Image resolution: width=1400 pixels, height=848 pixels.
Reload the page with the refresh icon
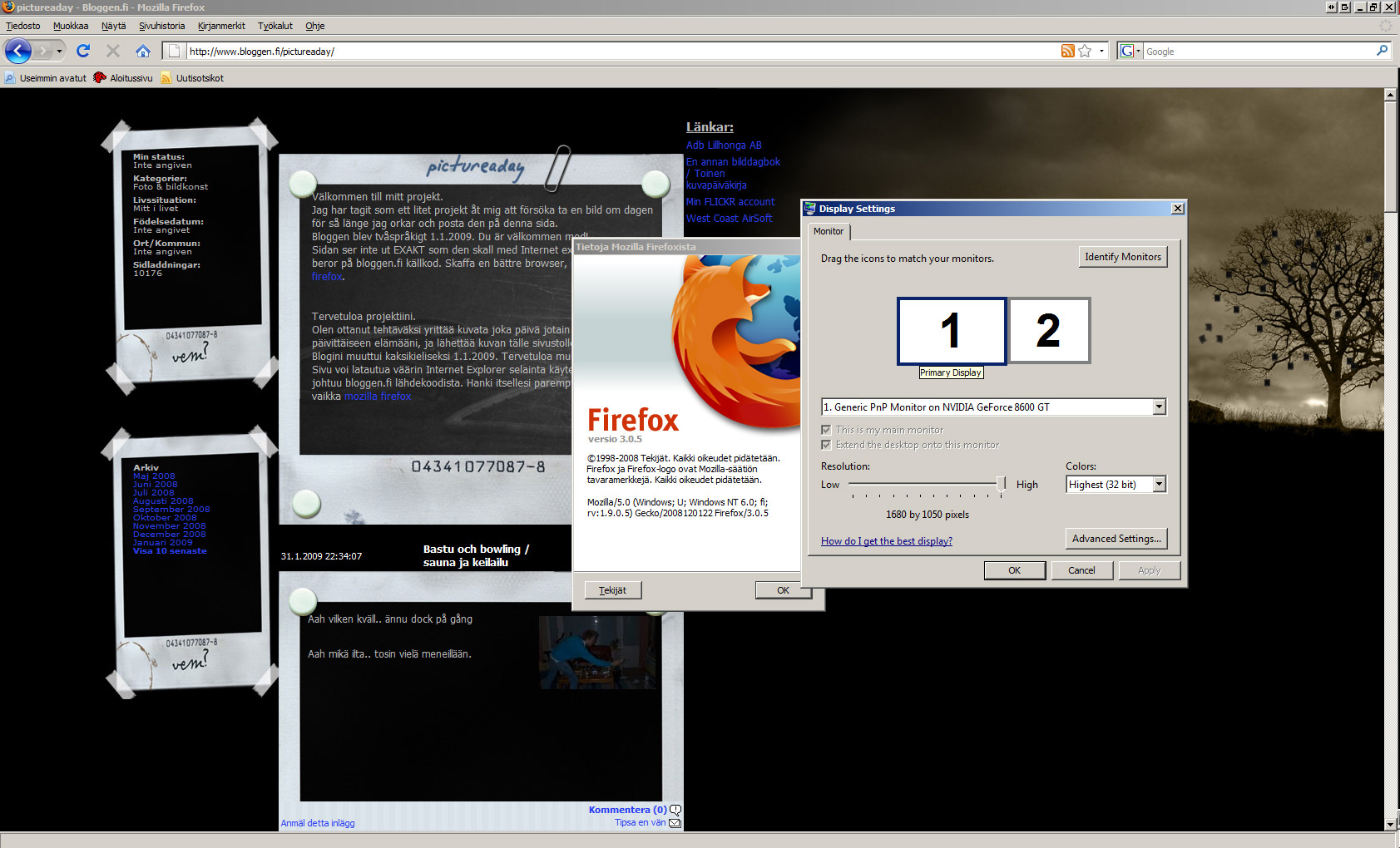(x=83, y=51)
